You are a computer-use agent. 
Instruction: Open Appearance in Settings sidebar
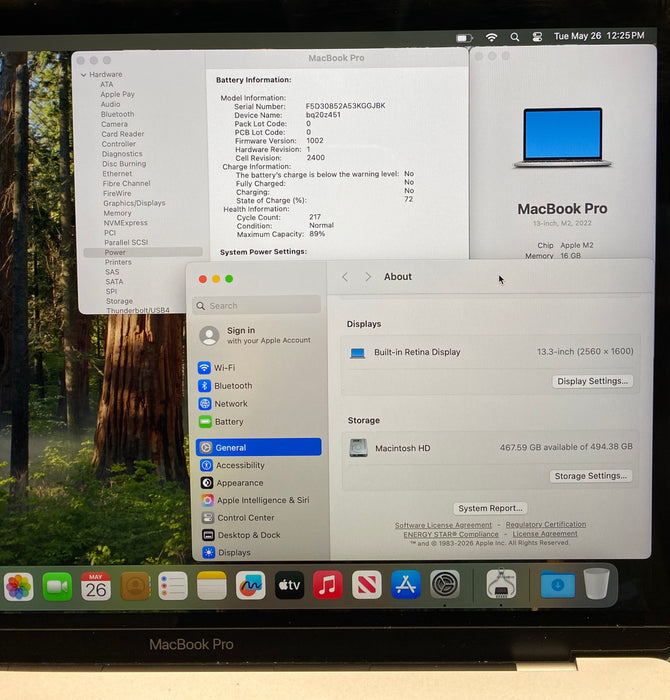pyautogui.click(x=259, y=483)
